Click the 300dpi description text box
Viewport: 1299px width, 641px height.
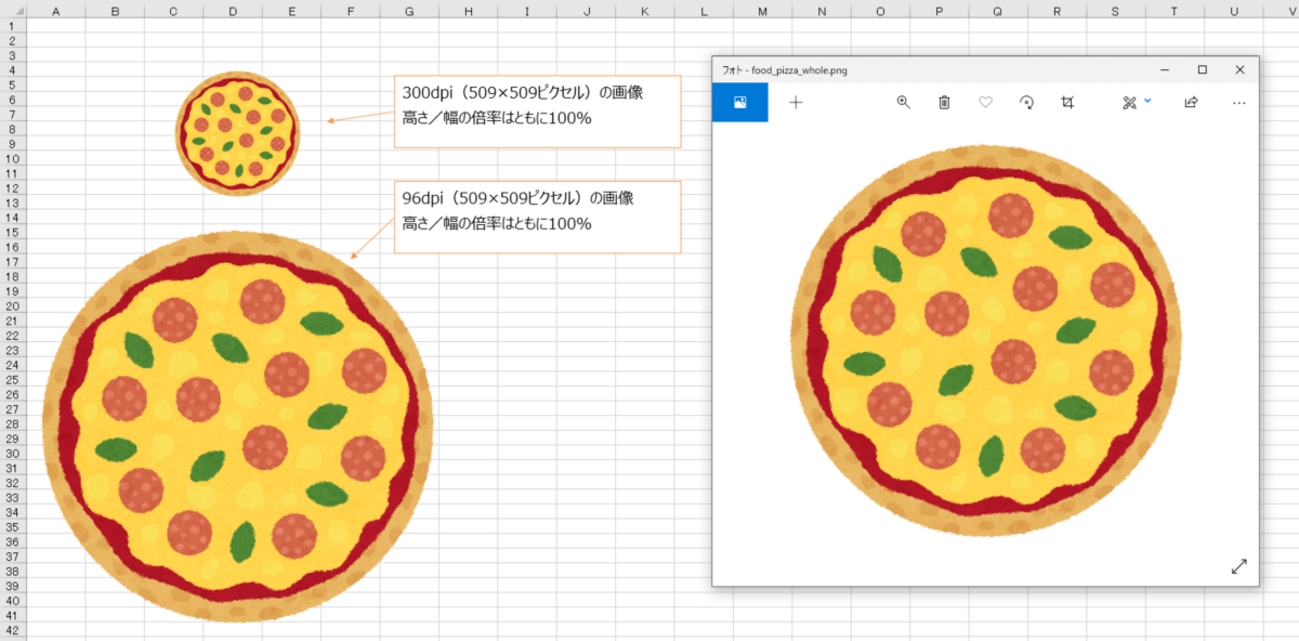[537, 112]
